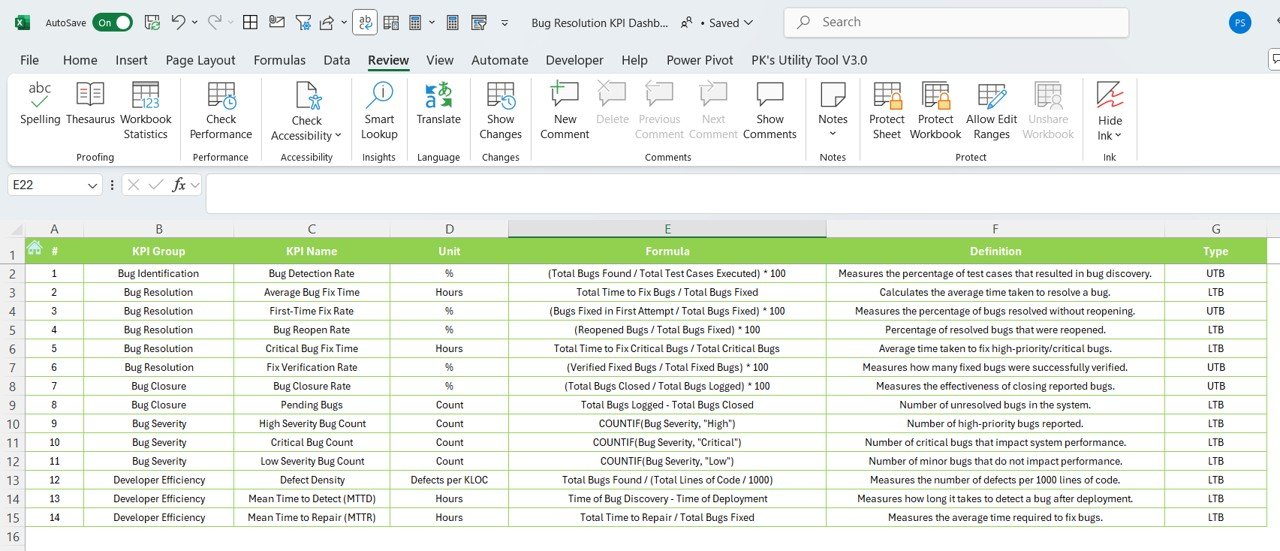Expand the Name Box dropdown arrow
This screenshot has height=551, width=1280.
(93, 185)
